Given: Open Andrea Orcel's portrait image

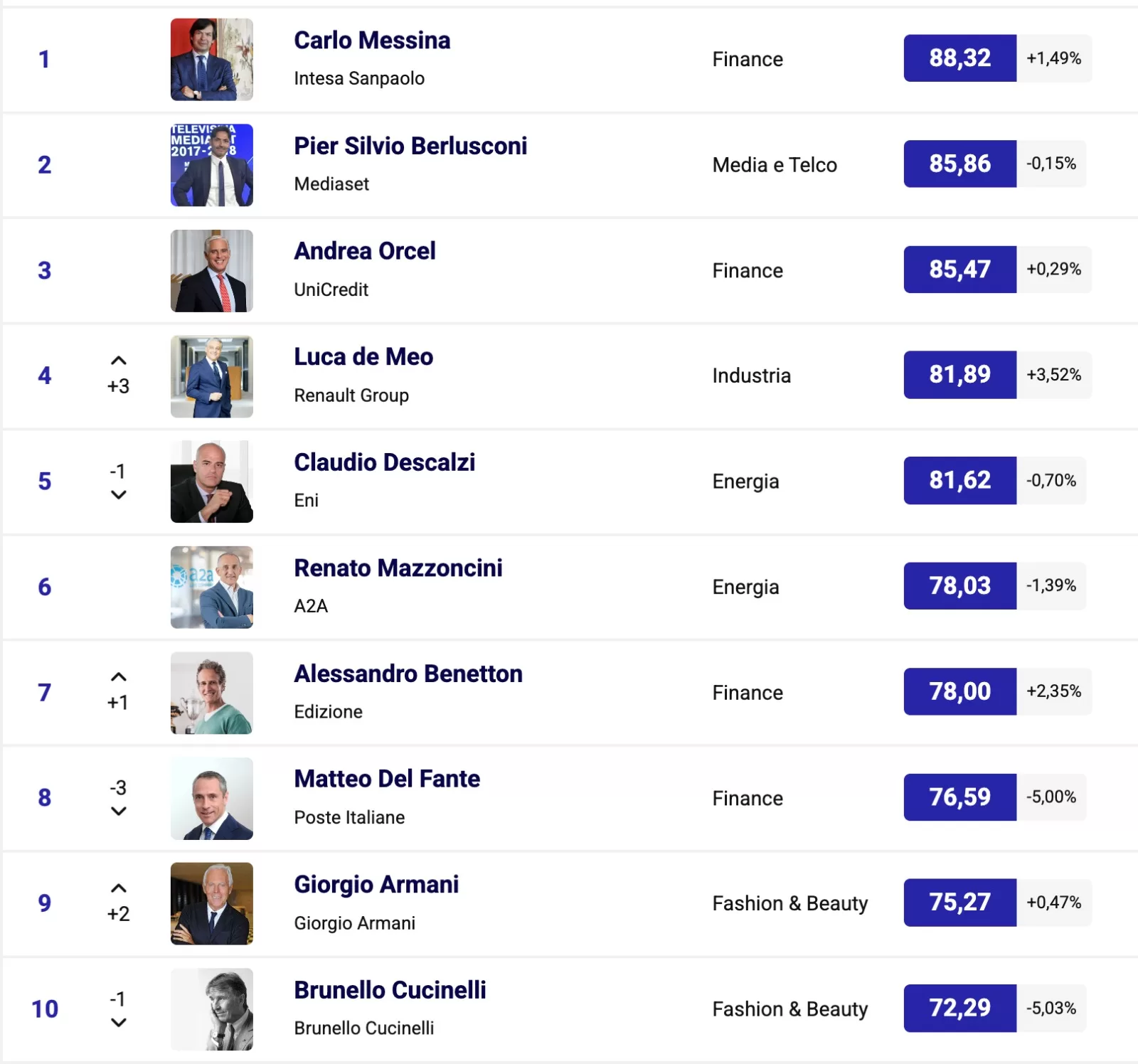Looking at the screenshot, I should [x=211, y=270].
